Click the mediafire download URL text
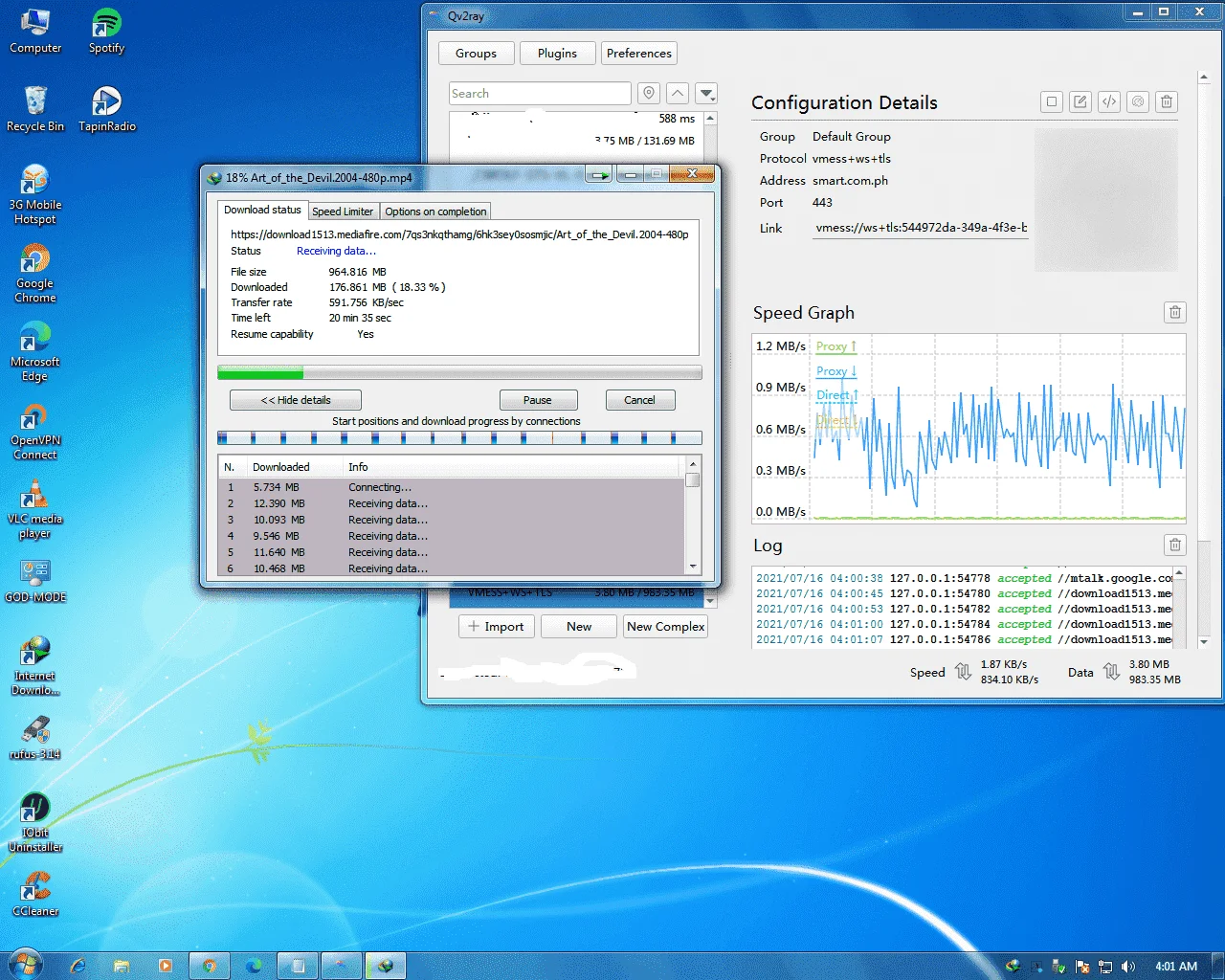Viewport: 1225px width, 980px height. (459, 234)
